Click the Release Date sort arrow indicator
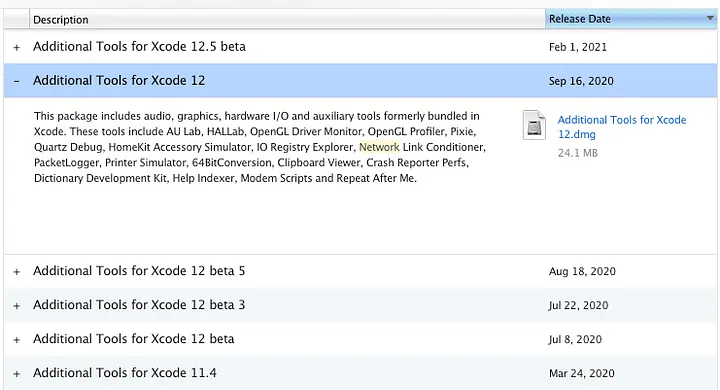This screenshot has height=390, width=720. pos(710,18)
